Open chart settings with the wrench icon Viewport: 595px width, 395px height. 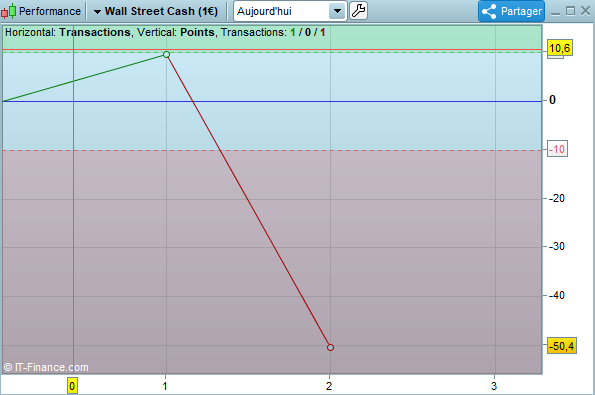coord(358,11)
